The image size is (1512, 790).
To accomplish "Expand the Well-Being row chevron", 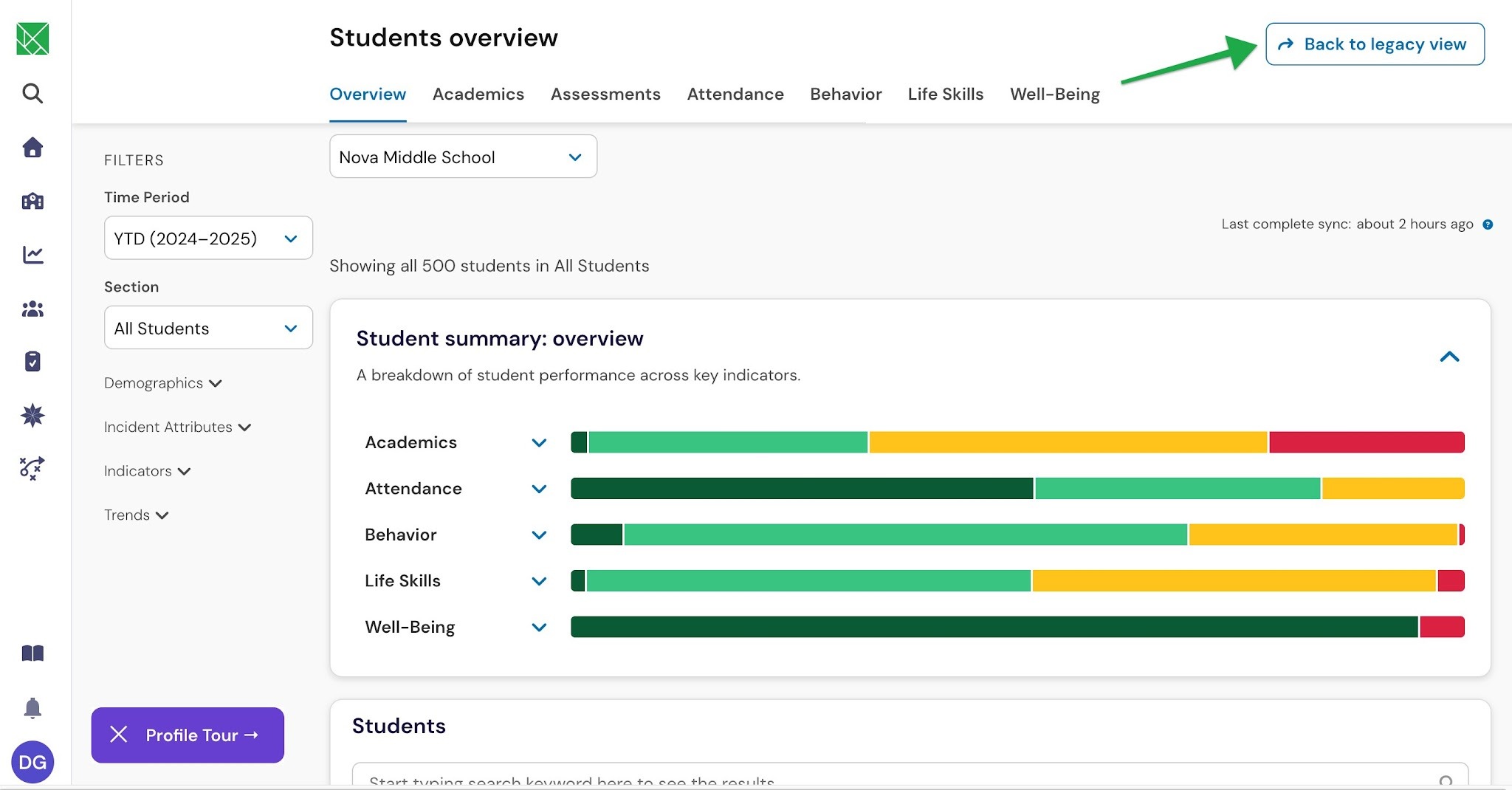I will tap(539, 628).
